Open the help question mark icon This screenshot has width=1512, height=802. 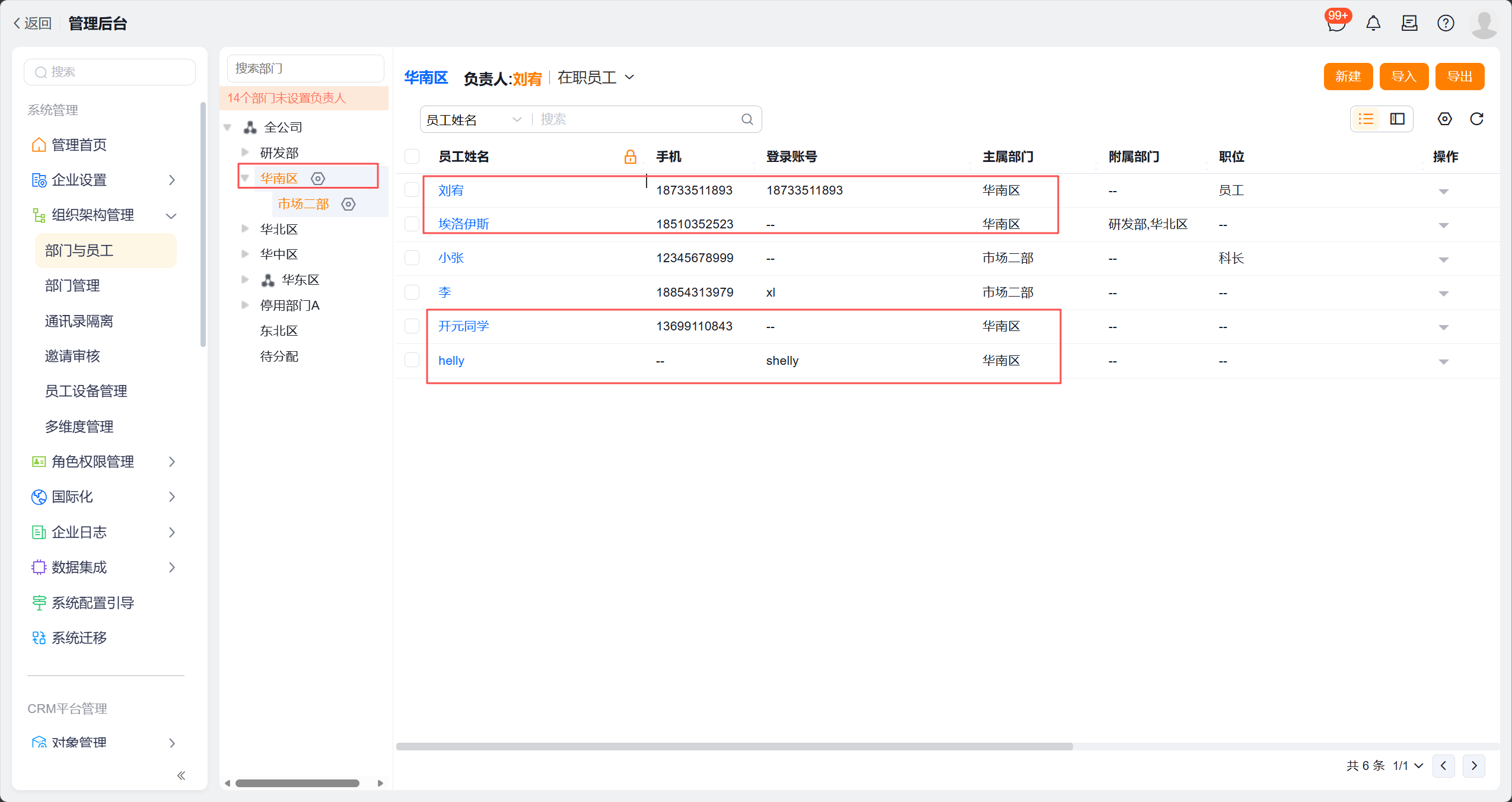coord(1446,23)
